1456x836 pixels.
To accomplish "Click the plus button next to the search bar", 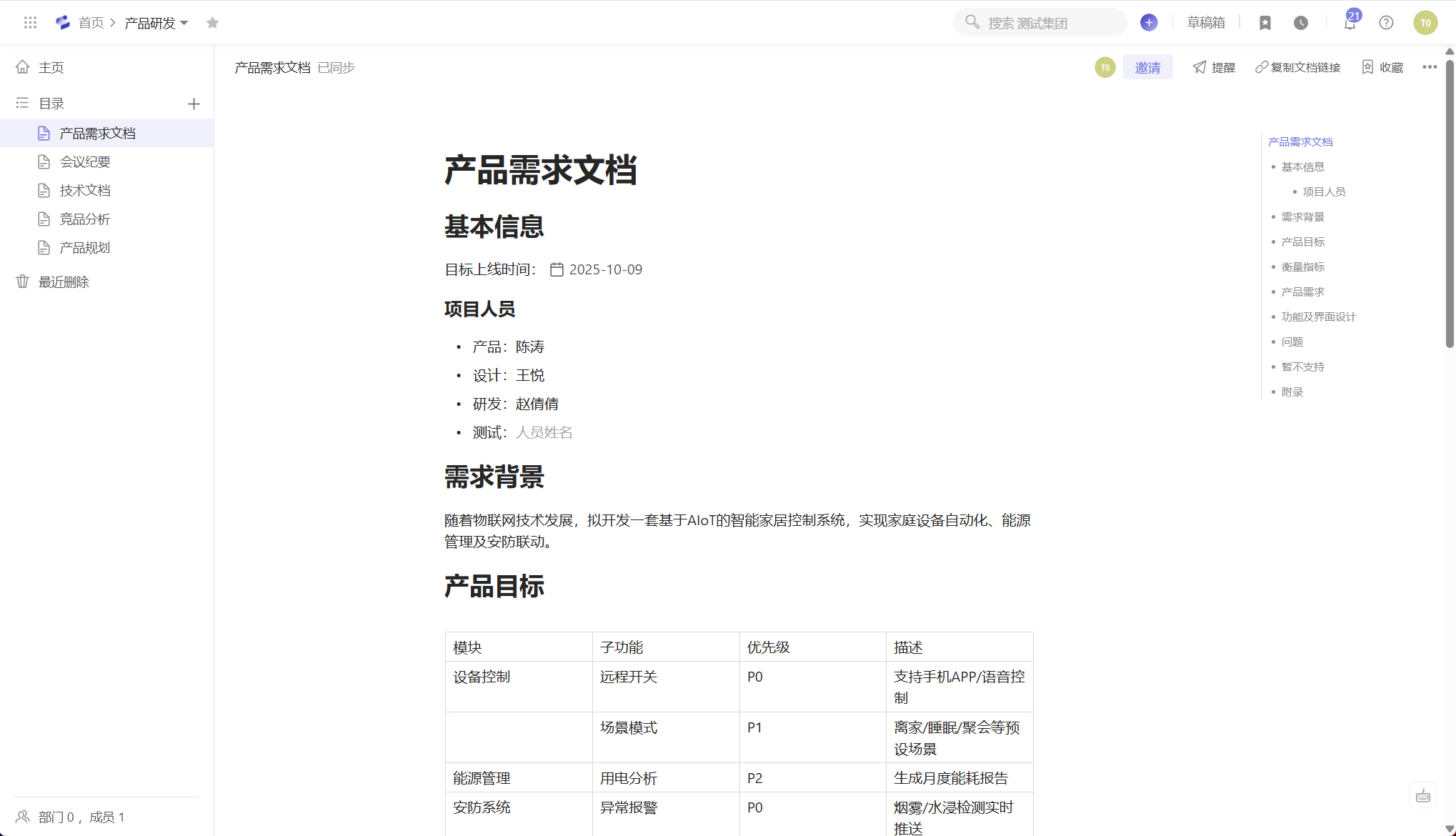I will 1149,22.
